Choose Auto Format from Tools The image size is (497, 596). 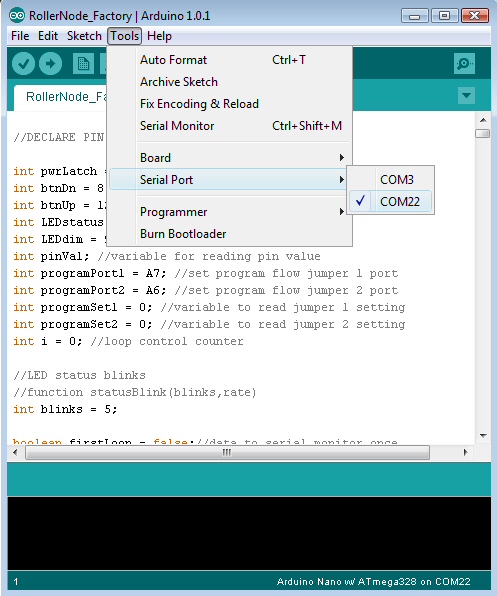click(x=230, y=60)
